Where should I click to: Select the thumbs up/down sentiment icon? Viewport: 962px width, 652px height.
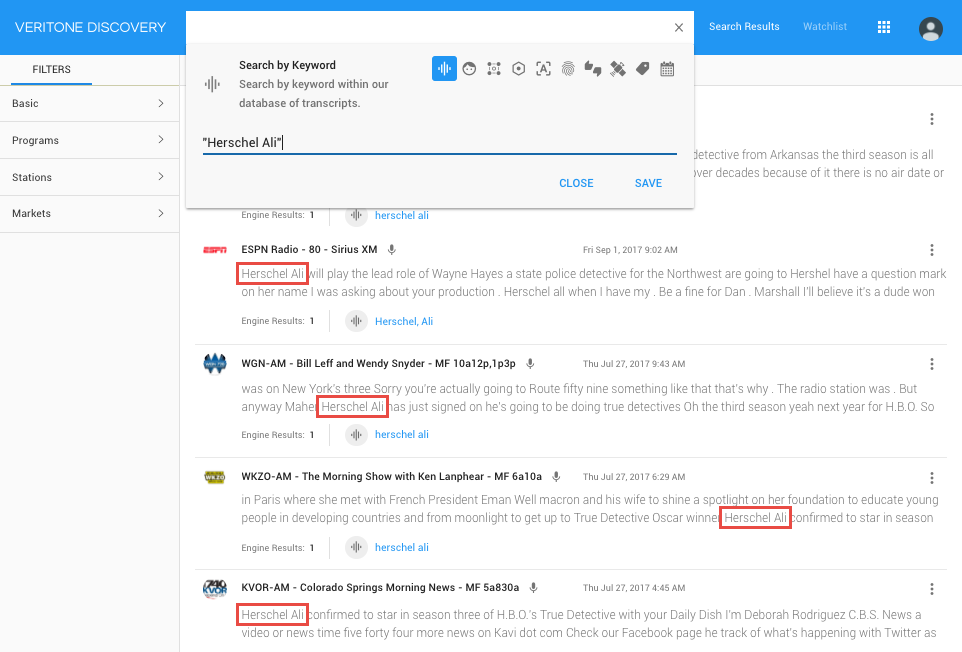(x=593, y=69)
